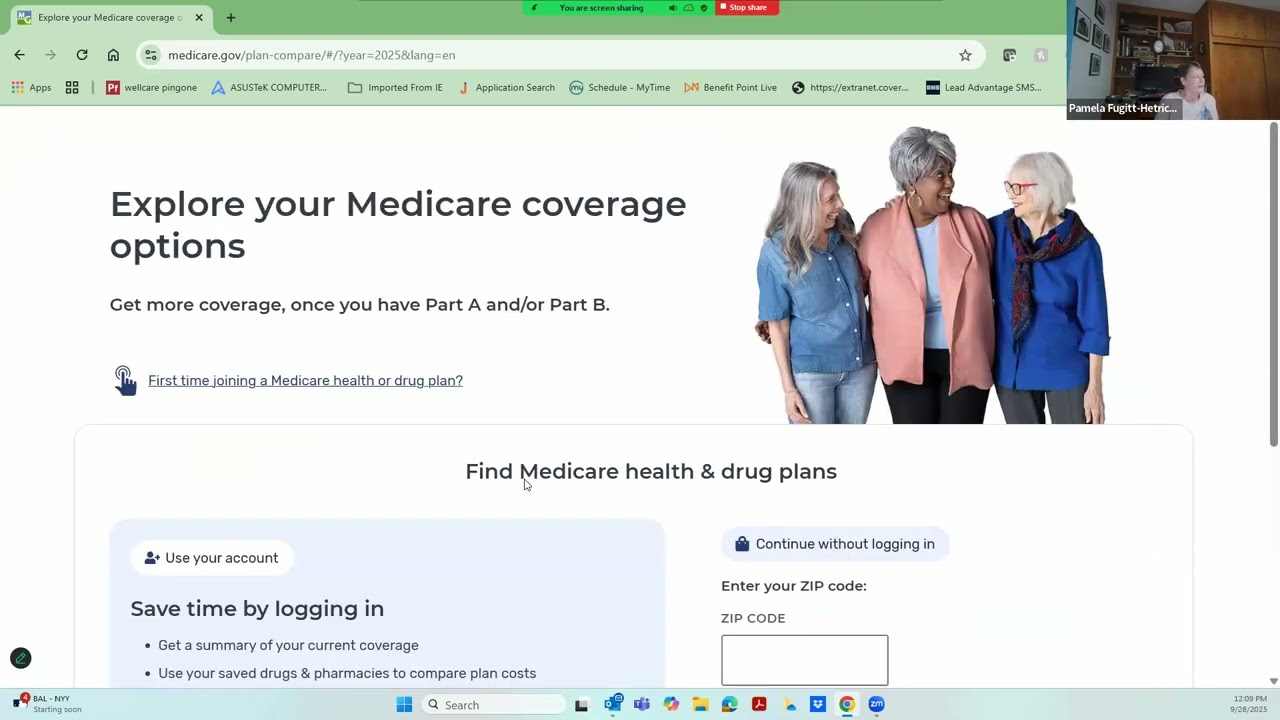Screen dimensions: 1280x720
Task: Open Outlook from the taskbar
Action: coord(613,704)
